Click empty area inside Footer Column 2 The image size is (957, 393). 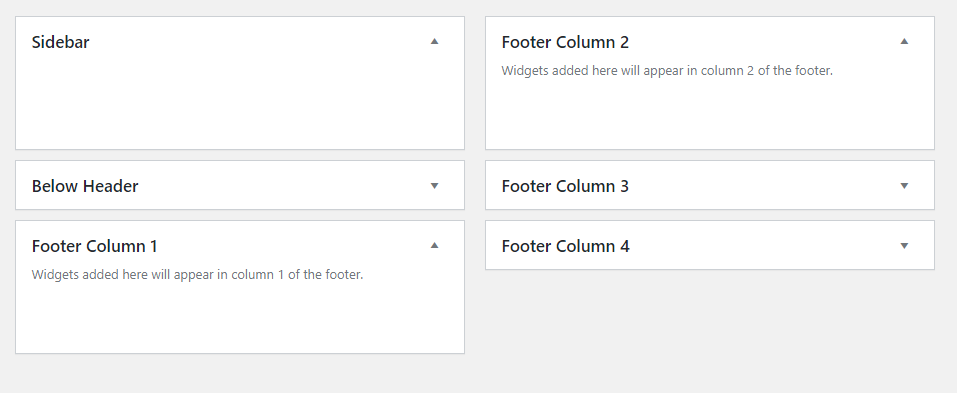click(710, 113)
